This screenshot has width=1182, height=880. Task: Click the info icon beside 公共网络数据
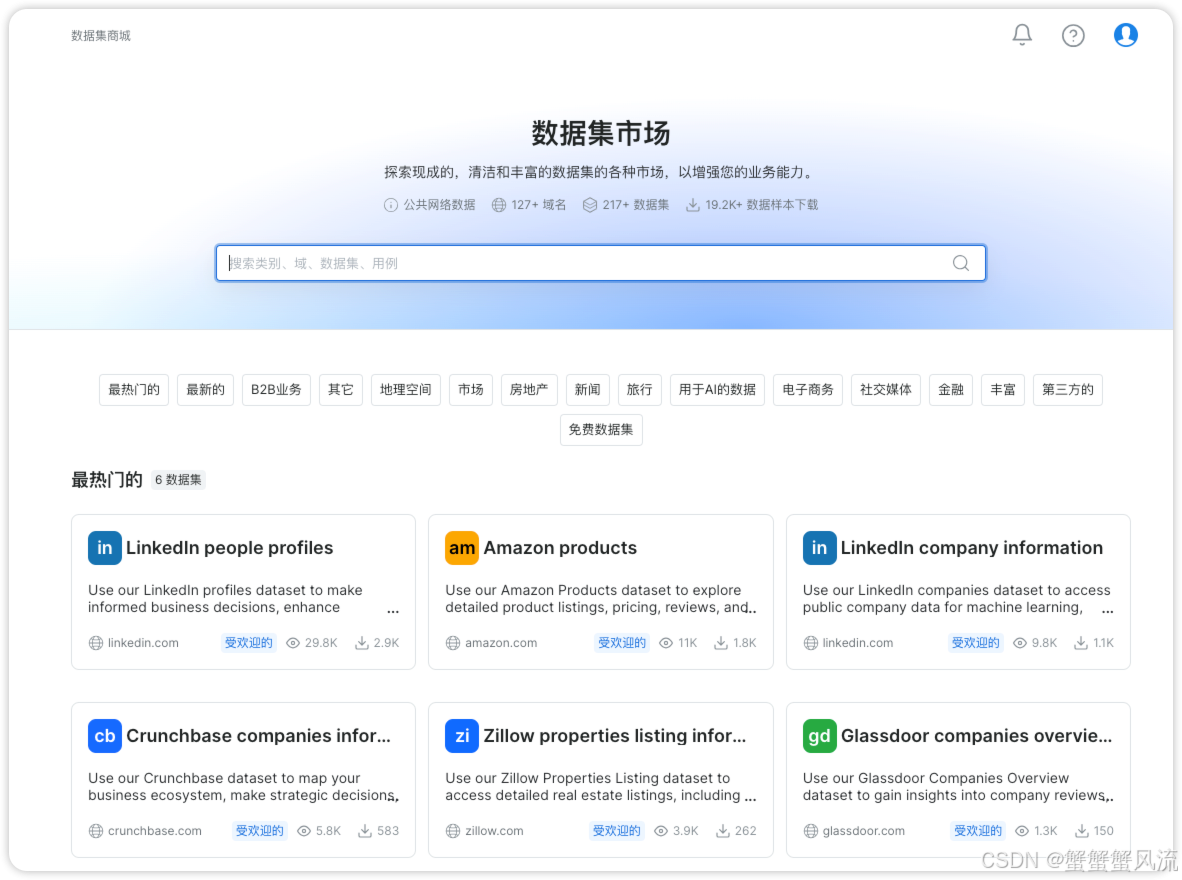pyautogui.click(x=390, y=205)
